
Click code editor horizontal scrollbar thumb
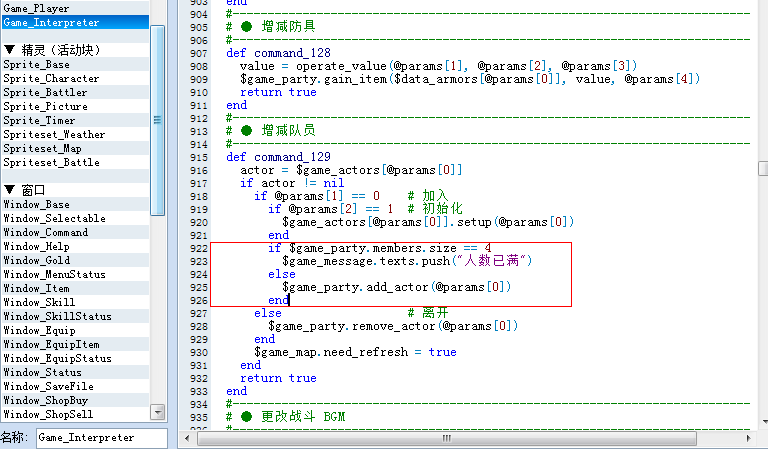point(446,438)
